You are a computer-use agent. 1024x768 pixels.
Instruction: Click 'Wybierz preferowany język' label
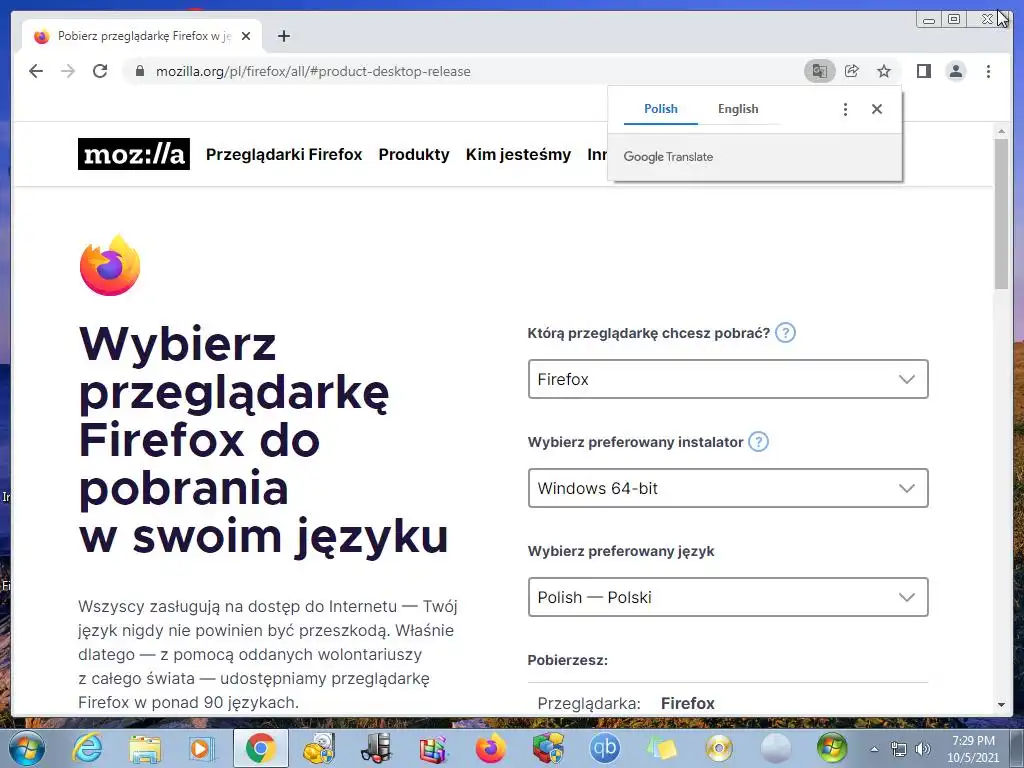(621, 551)
